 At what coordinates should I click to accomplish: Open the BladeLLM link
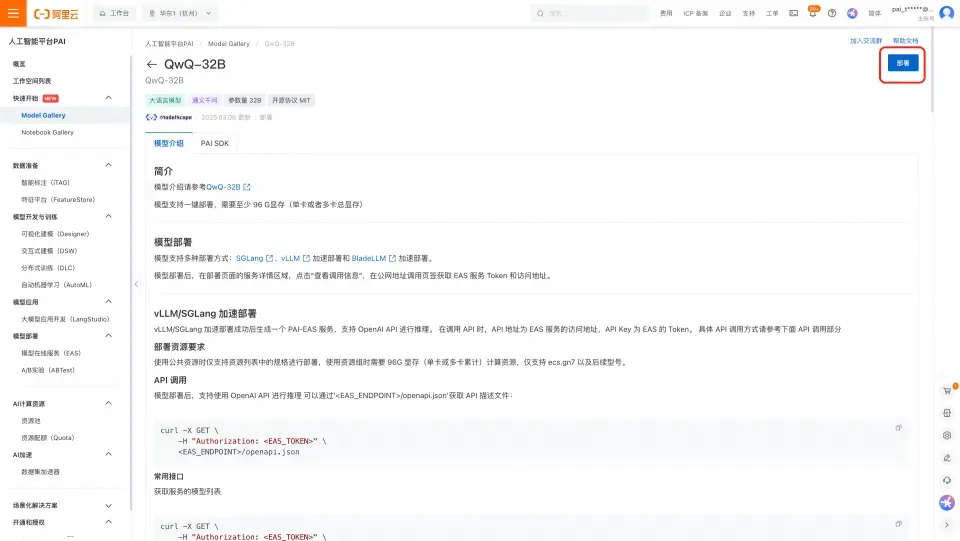[x=373, y=259]
